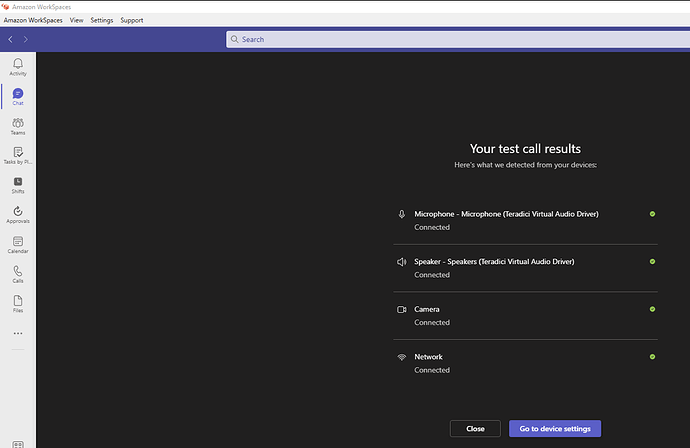Go to the Shifts app
Screen dimensions: 690x448
(18, 185)
